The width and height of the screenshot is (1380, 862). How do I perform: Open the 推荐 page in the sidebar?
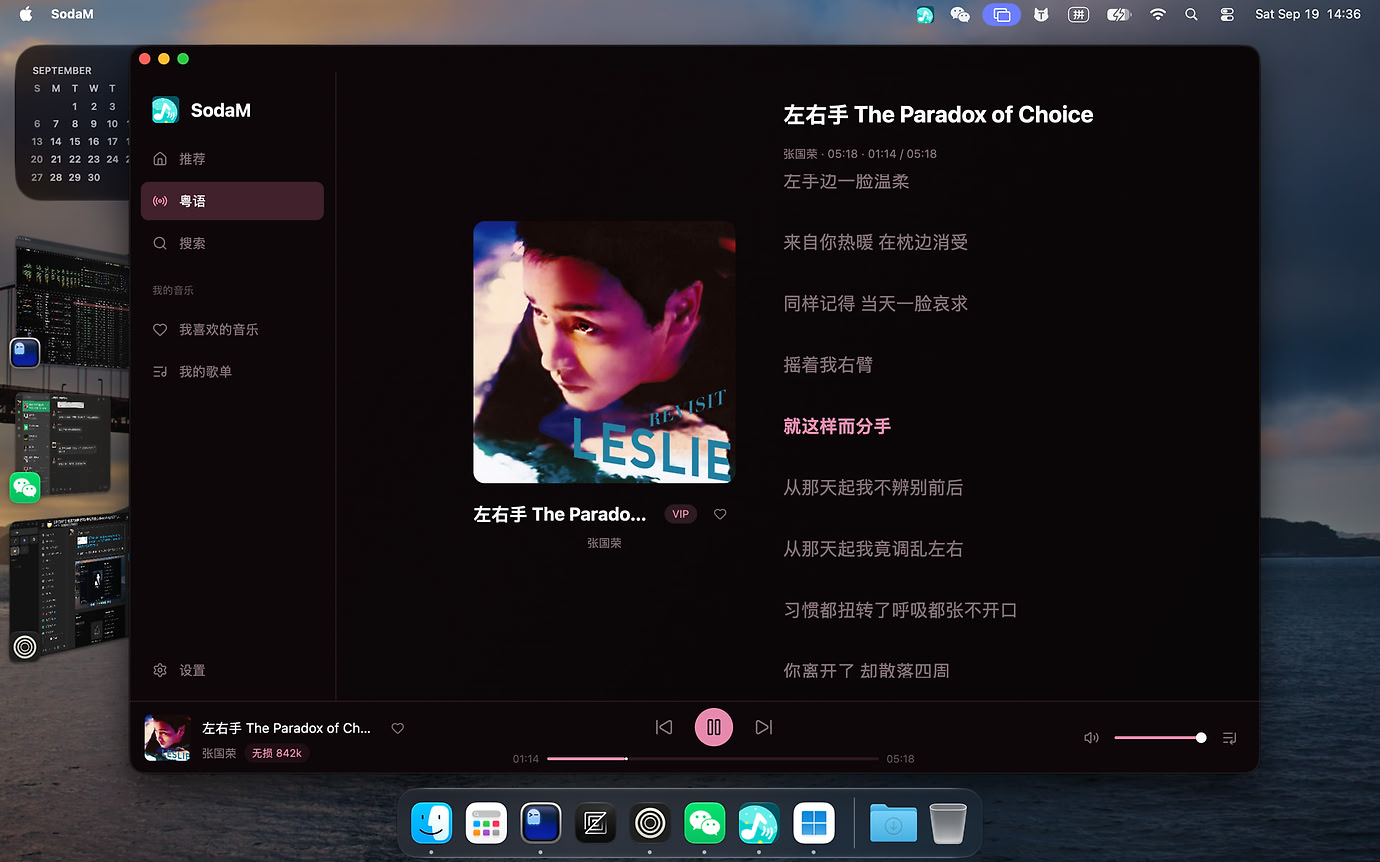tap(232, 159)
